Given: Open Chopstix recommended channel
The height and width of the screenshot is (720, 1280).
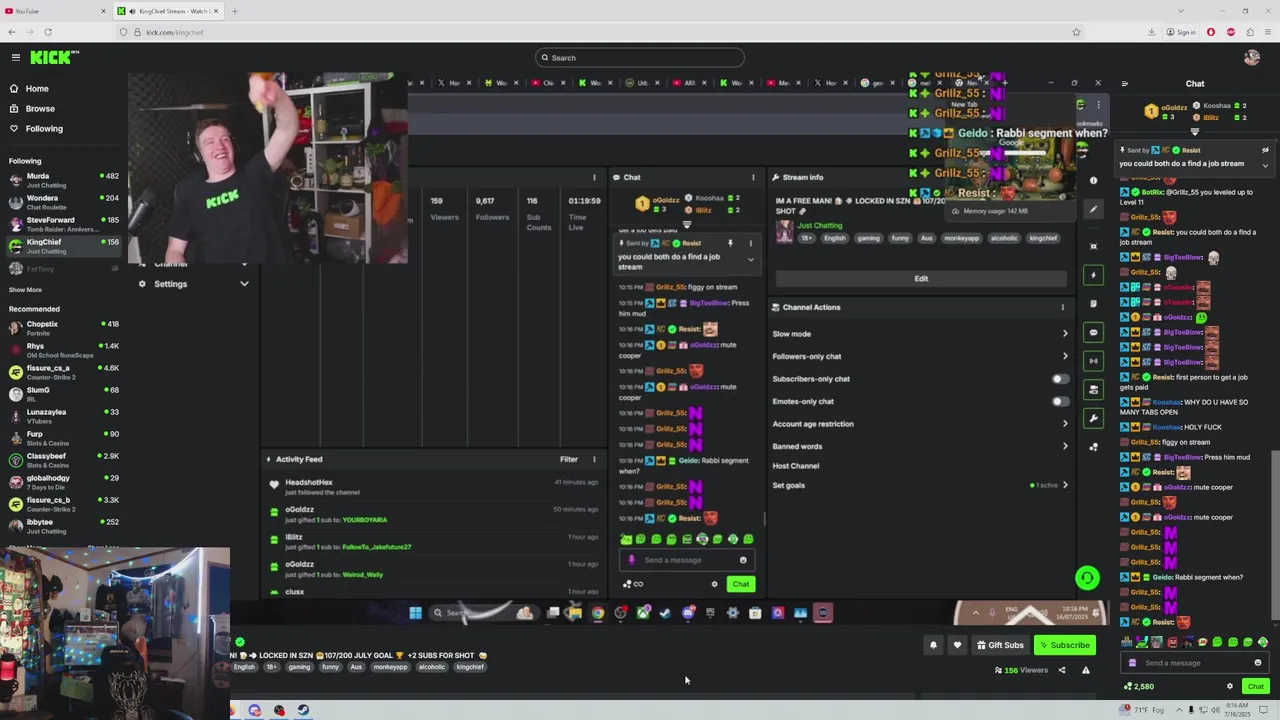Looking at the screenshot, I should pos(64,328).
